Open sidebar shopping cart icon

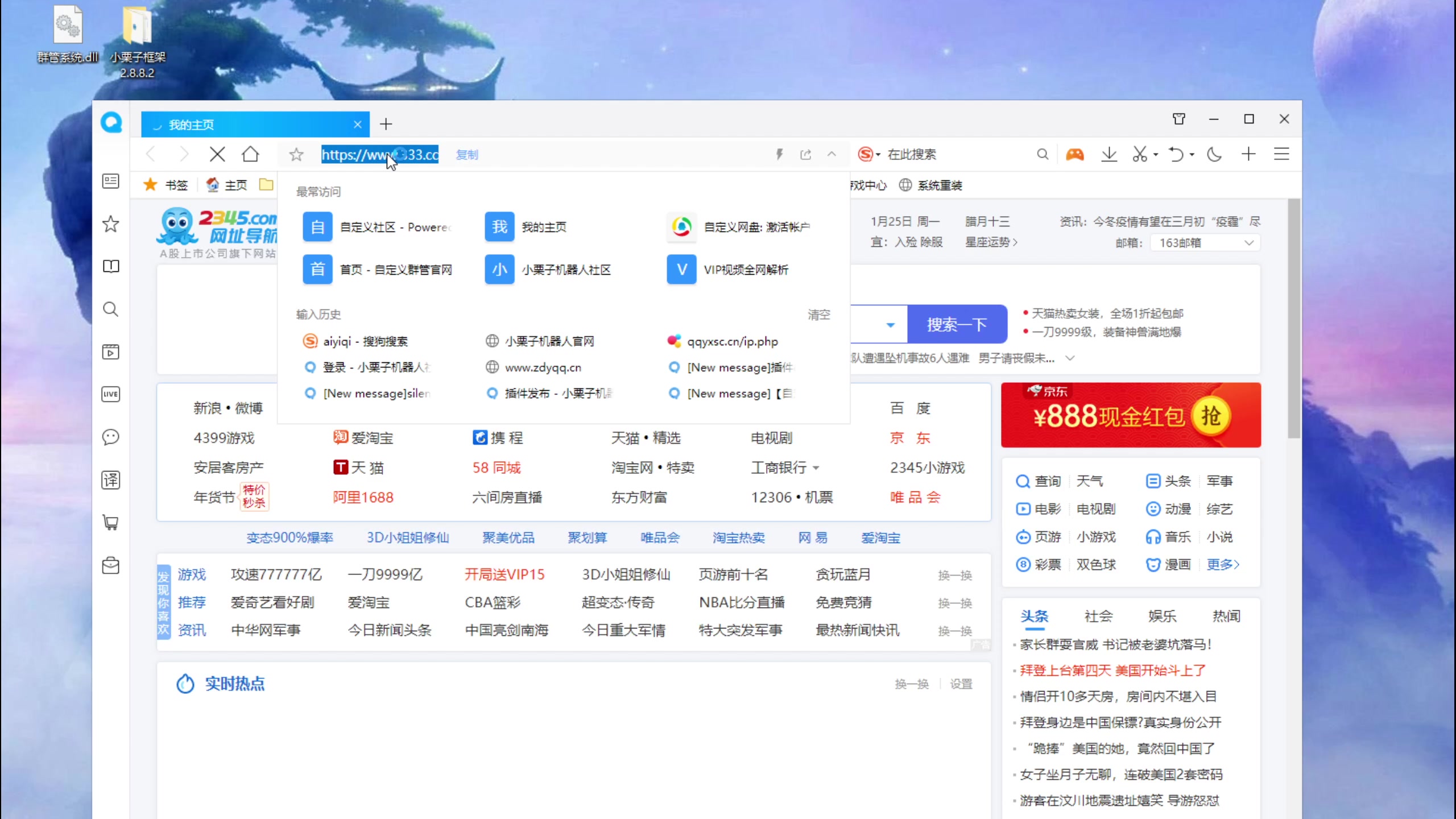pos(110,523)
